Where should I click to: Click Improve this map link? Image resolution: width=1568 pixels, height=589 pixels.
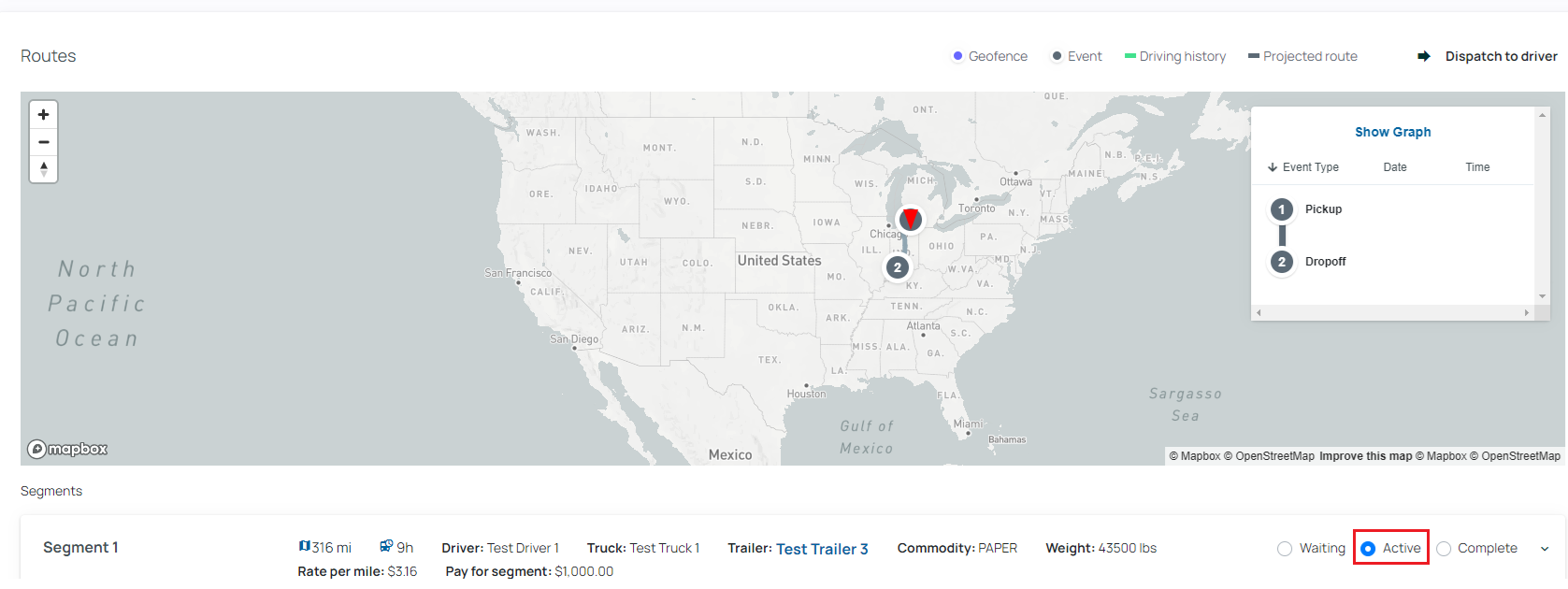[1365, 456]
